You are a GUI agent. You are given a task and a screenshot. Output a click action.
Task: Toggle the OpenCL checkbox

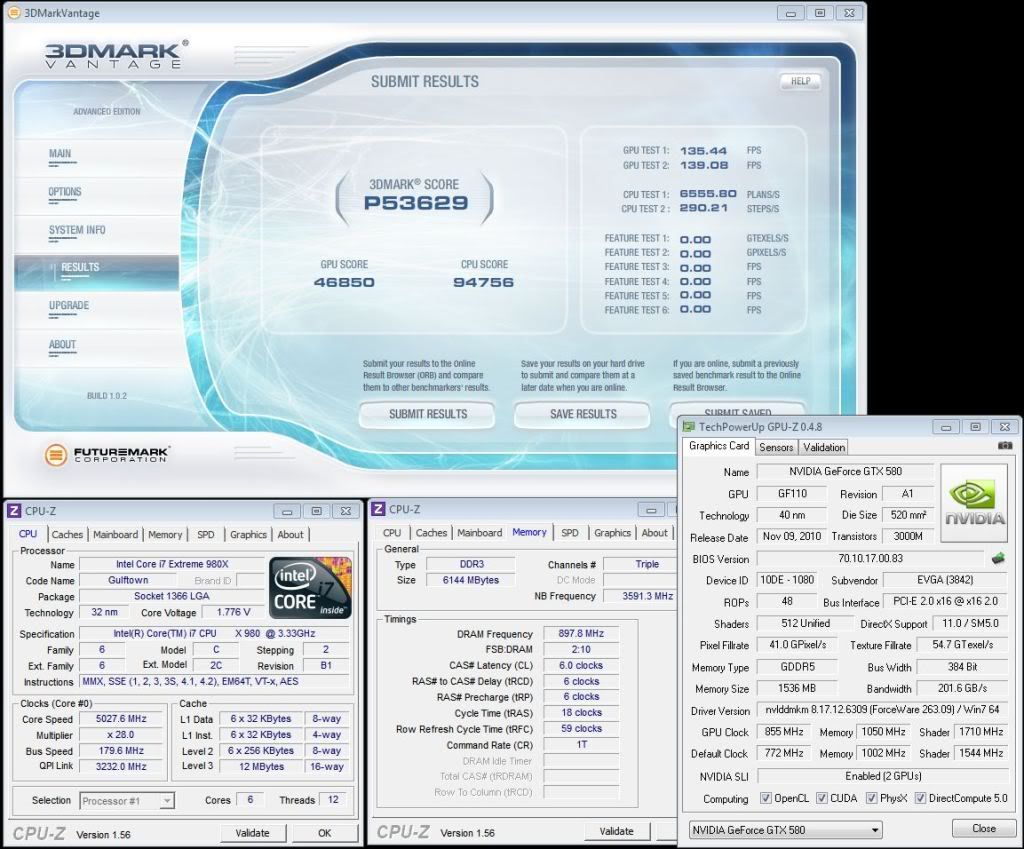pos(765,798)
